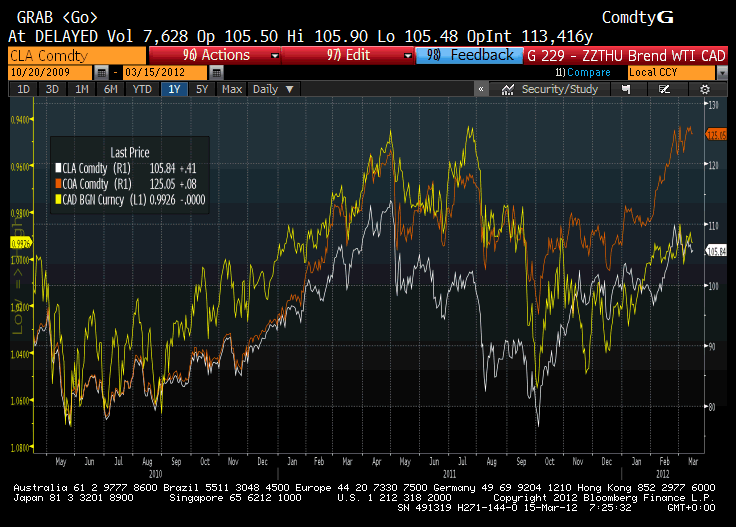Image resolution: width=736 pixels, height=527 pixels.
Task: Select the 3D range tab
Action: (x=52, y=89)
